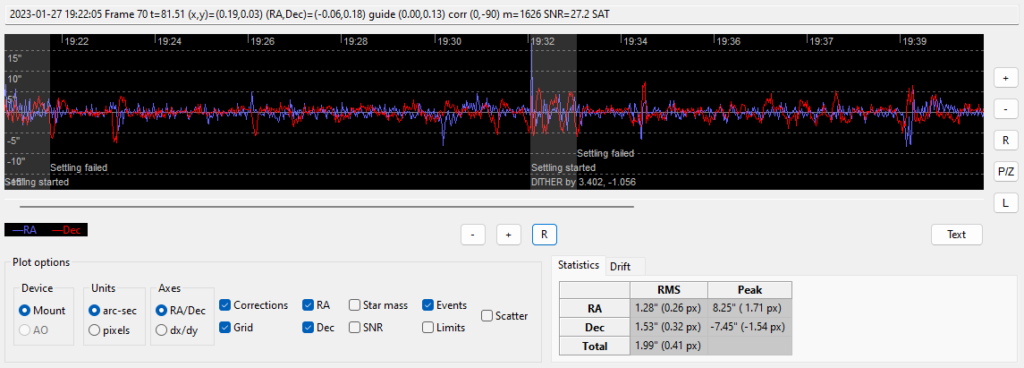This screenshot has height=368, width=1024.
Task: Click the vertical zoom in plus button
Action: coord(1005,77)
